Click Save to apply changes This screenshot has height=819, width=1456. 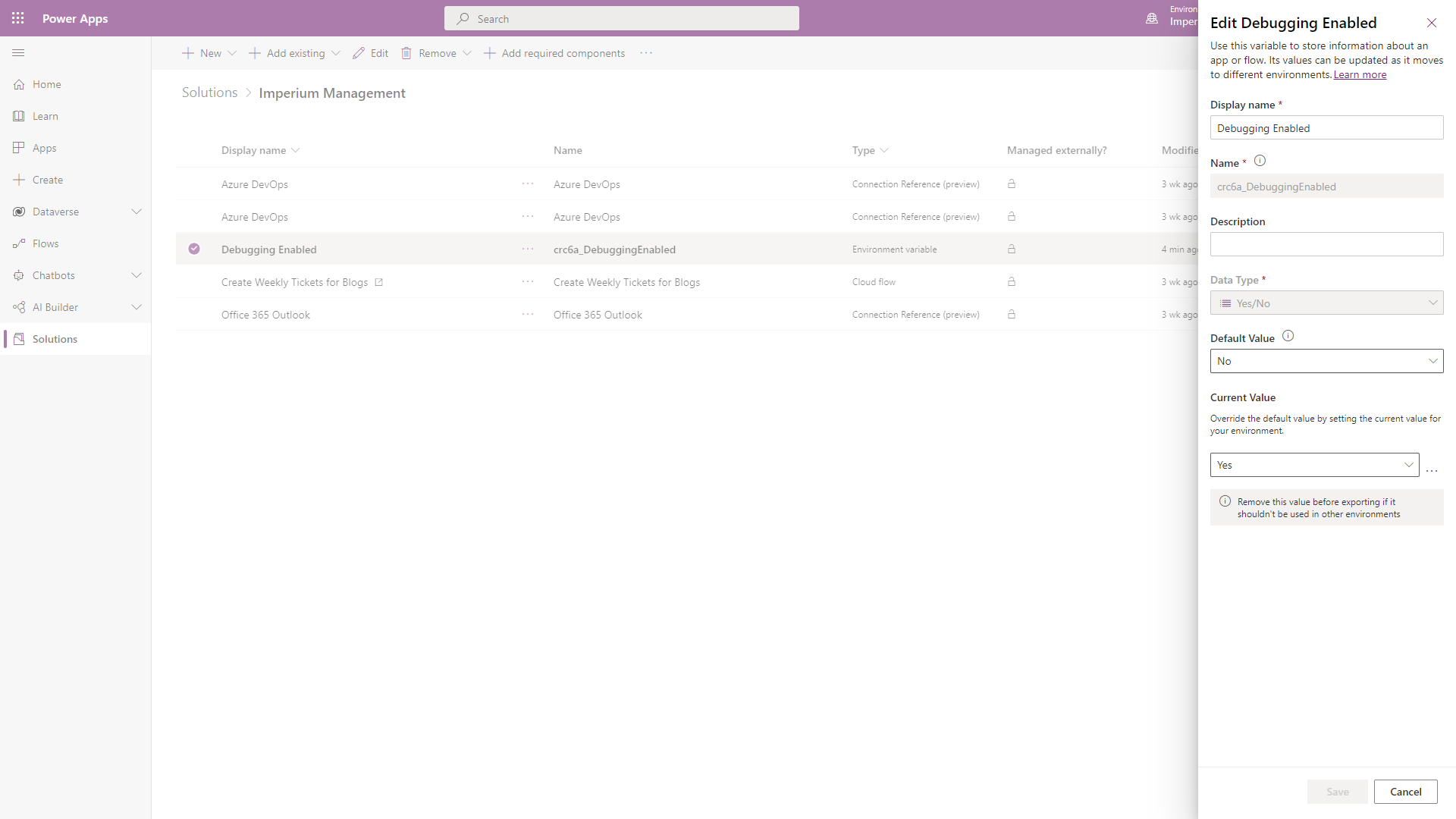pos(1338,791)
